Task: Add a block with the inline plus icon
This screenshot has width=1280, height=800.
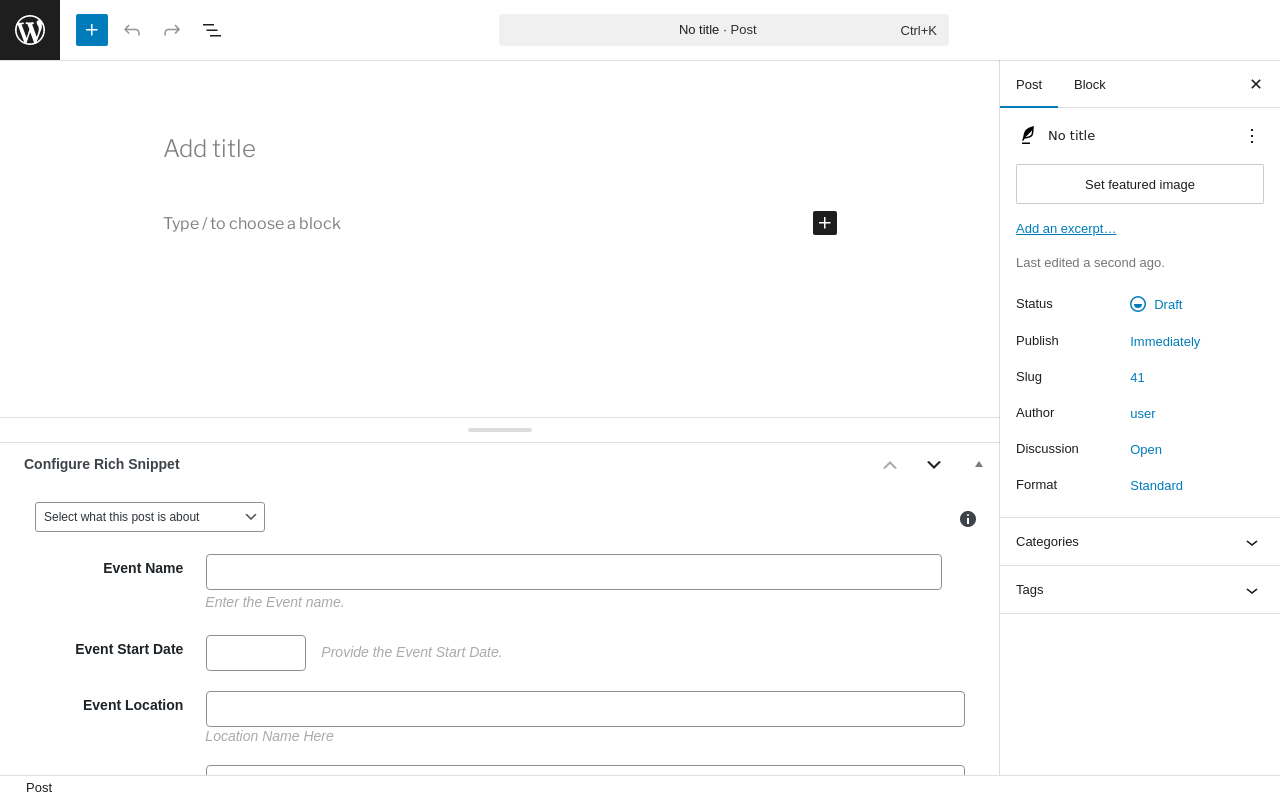Action: (825, 223)
